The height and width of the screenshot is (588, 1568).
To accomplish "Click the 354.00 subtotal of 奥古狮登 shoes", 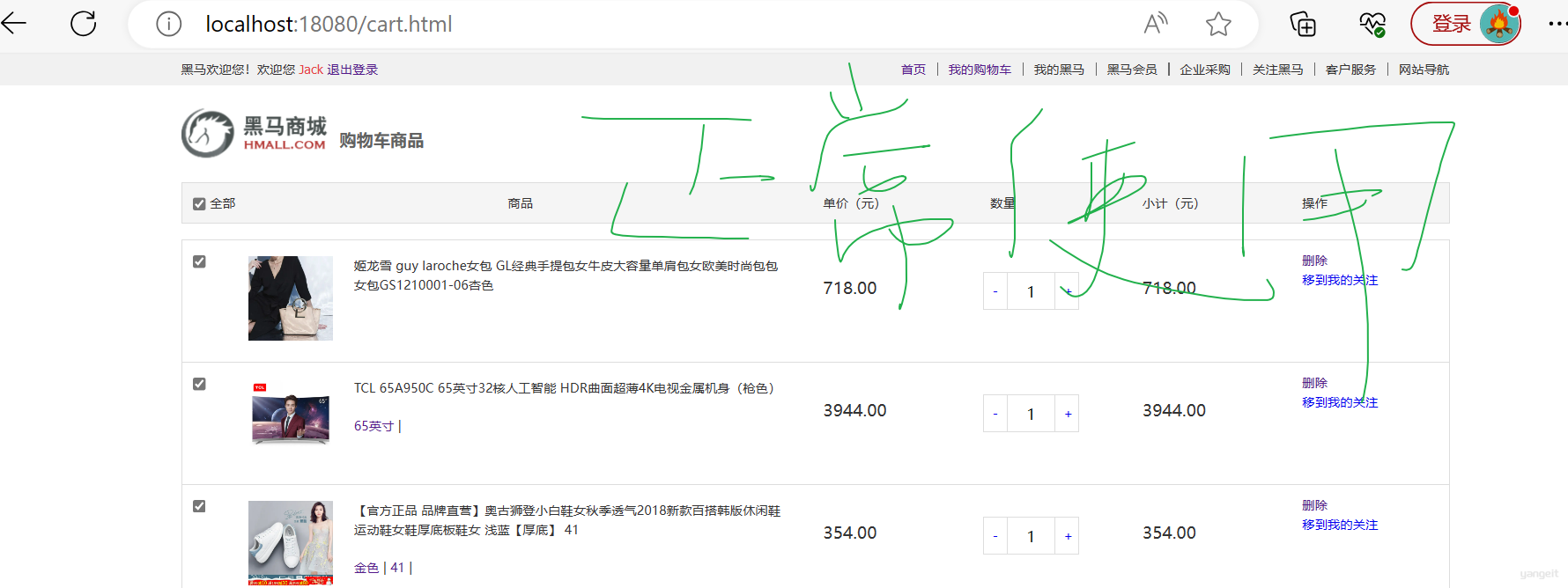I will coord(1169,533).
